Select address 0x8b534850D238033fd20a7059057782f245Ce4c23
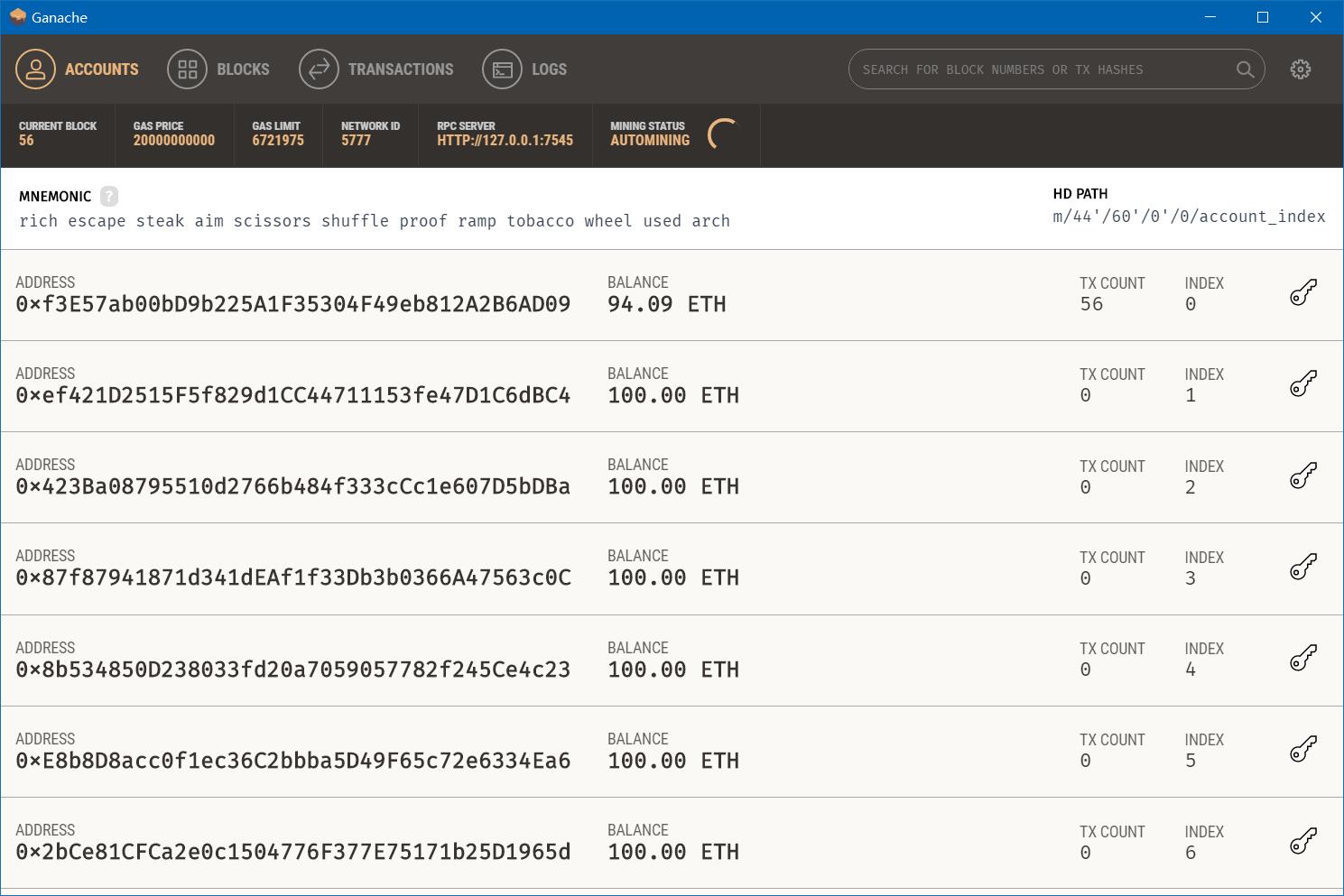 (x=293, y=670)
